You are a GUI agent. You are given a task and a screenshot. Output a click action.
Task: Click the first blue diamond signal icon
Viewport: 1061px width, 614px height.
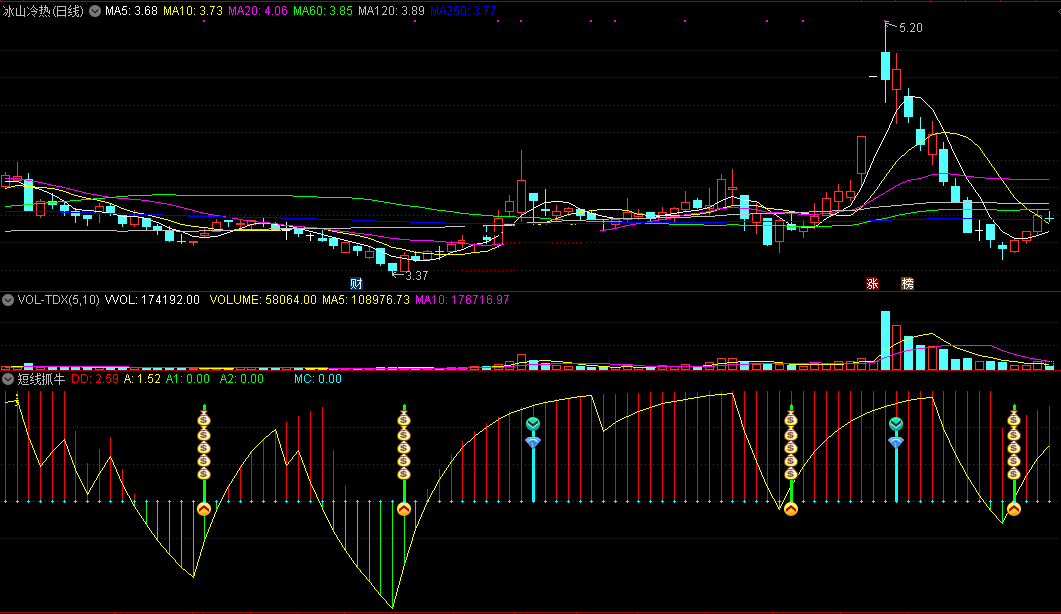coord(533,442)
